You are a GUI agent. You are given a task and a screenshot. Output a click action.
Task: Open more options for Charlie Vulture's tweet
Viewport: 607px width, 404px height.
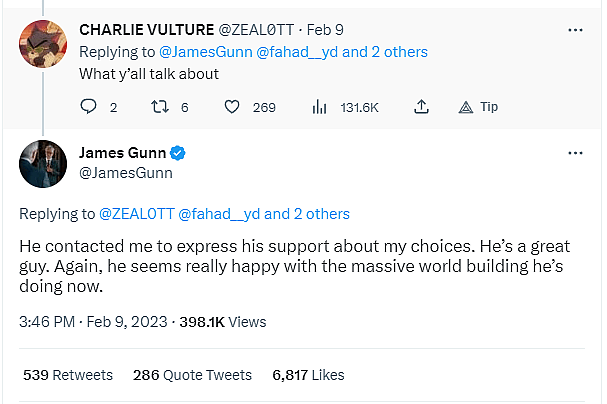coord(575,30)
